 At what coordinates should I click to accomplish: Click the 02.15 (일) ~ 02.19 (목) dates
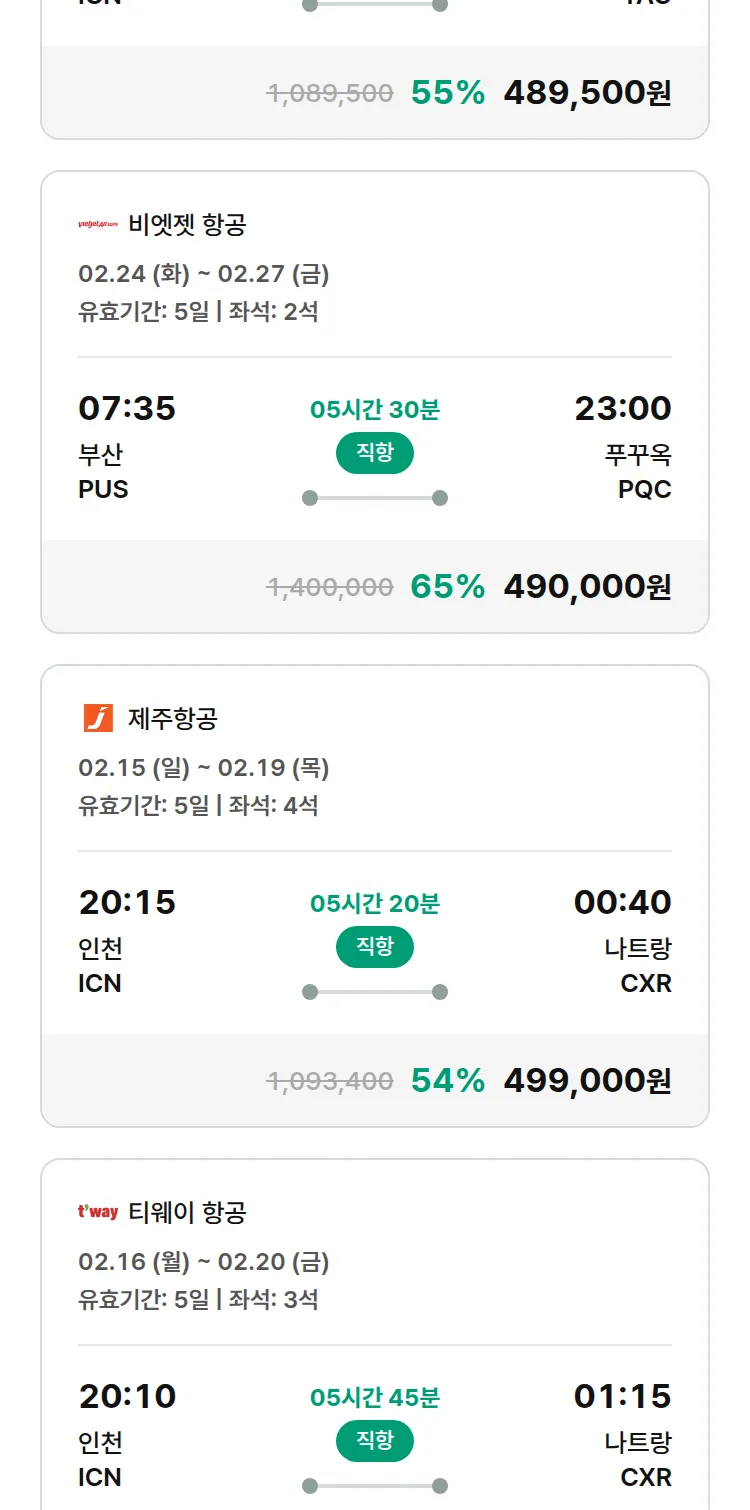point(204,768)
